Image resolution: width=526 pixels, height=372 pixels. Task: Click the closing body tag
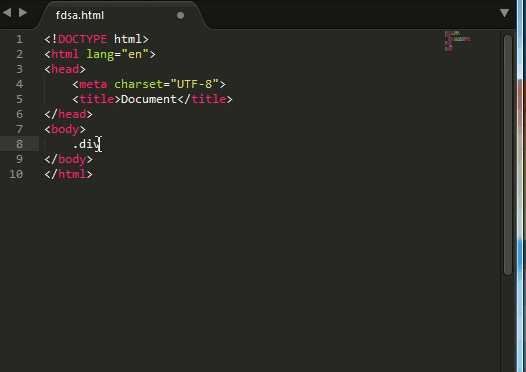tap(68, 159)
